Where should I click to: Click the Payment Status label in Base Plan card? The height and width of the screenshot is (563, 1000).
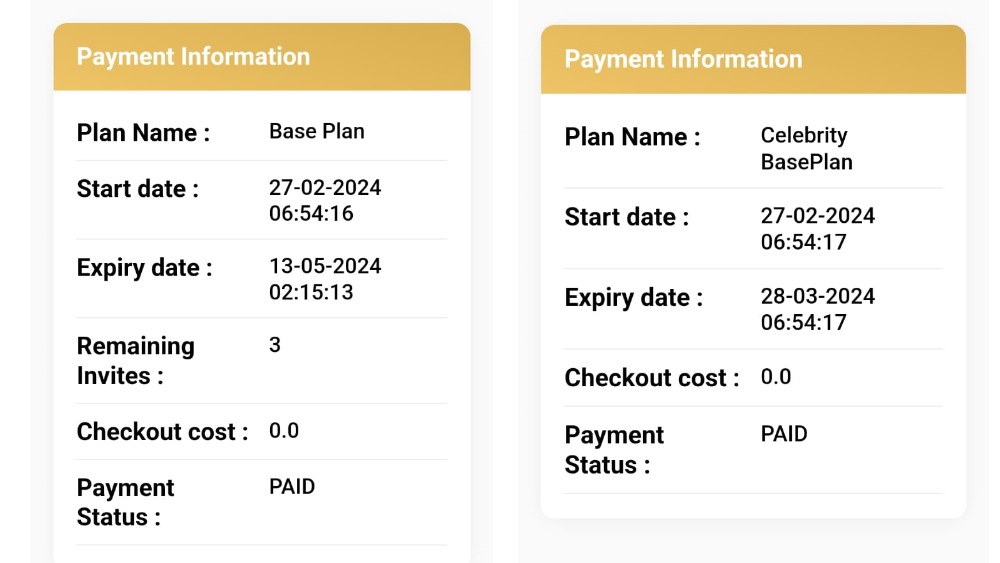pos(125,502)
